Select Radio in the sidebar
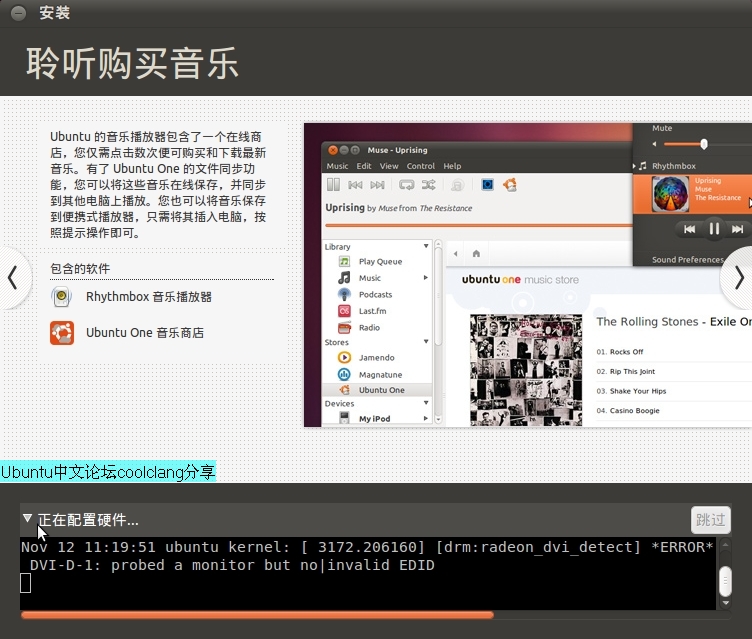The image size is (752, 639). 369,328
